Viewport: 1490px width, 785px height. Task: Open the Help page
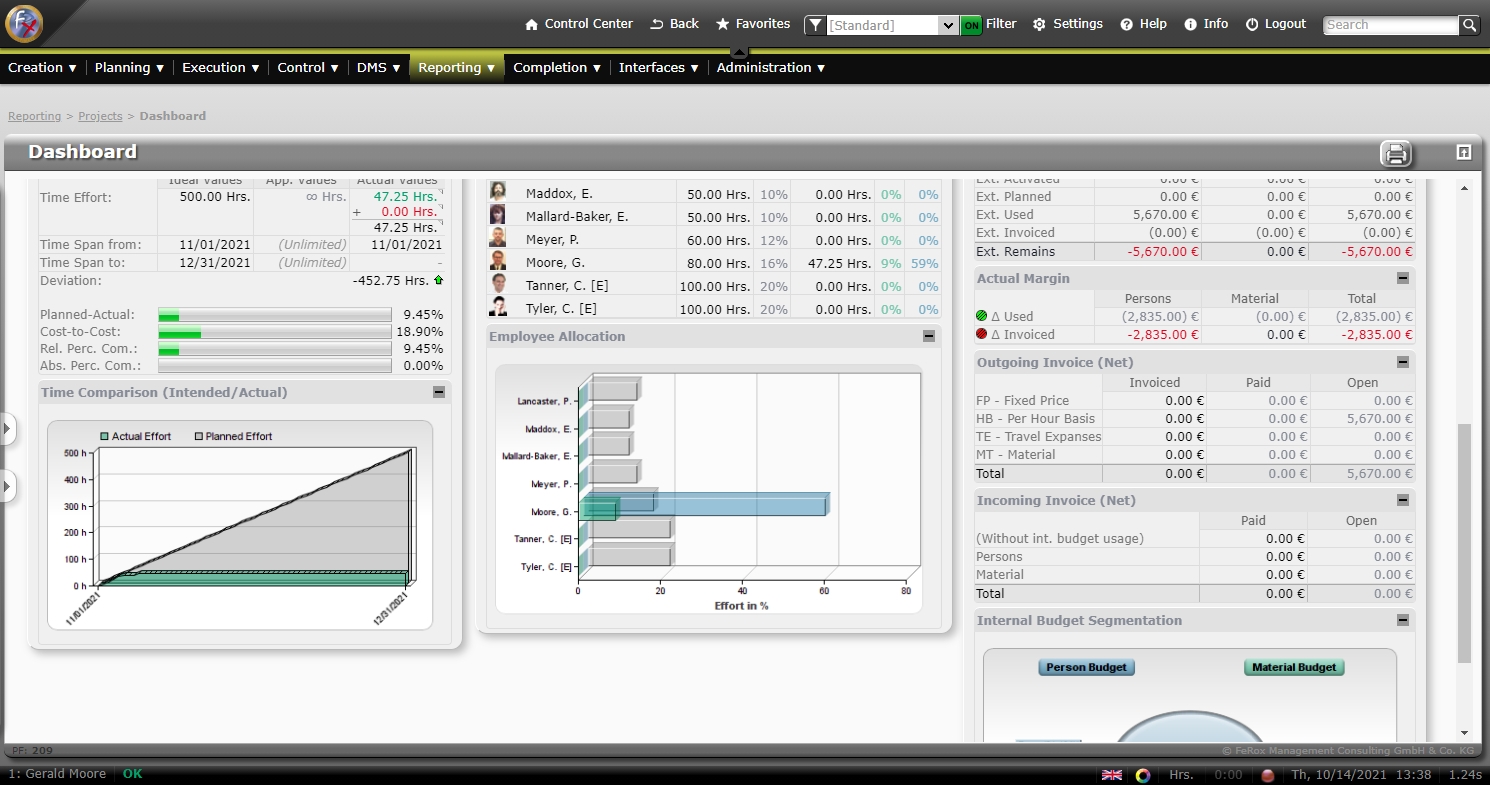click(x=1143, y=24)
